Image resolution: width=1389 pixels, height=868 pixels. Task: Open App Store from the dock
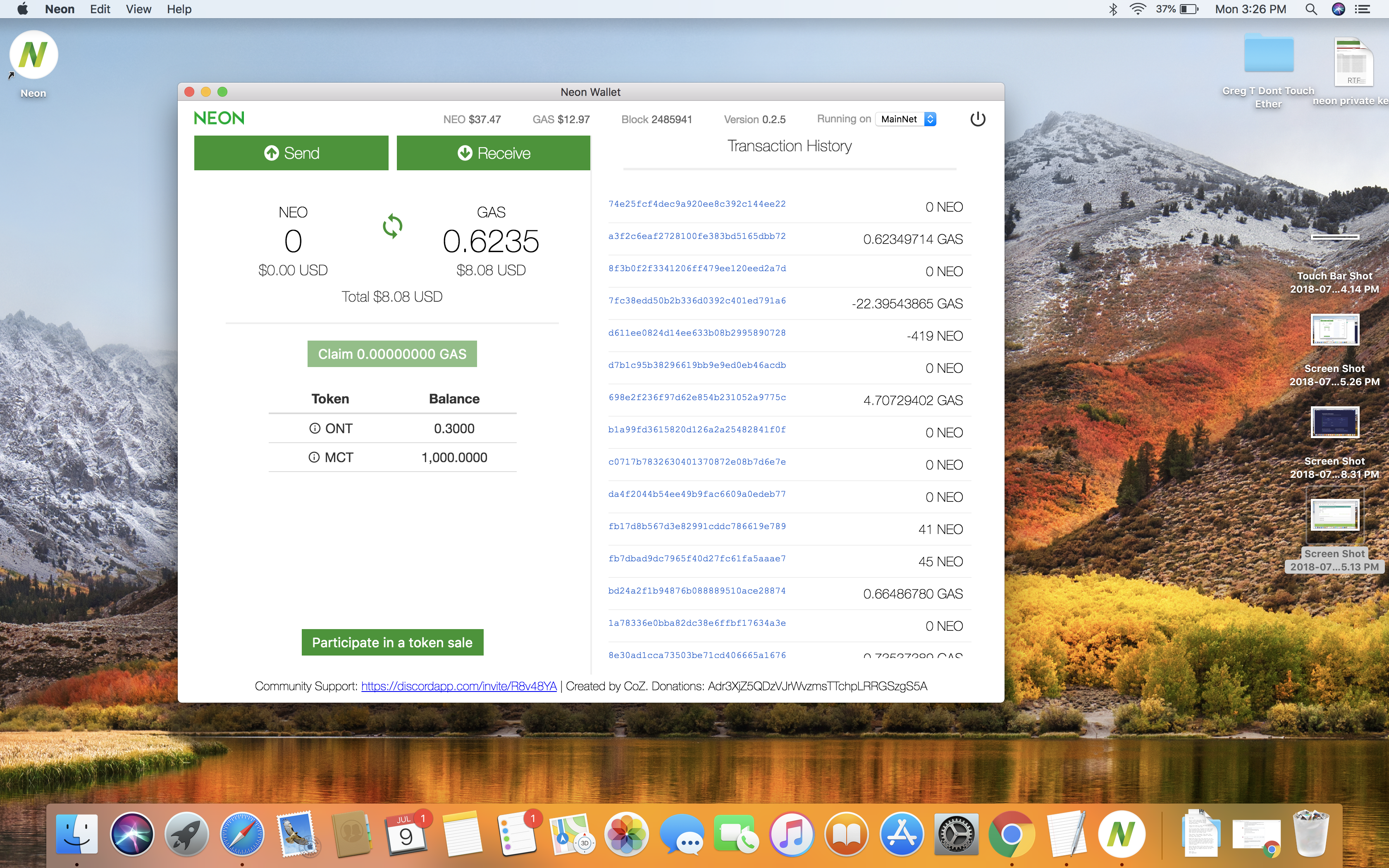902,834
